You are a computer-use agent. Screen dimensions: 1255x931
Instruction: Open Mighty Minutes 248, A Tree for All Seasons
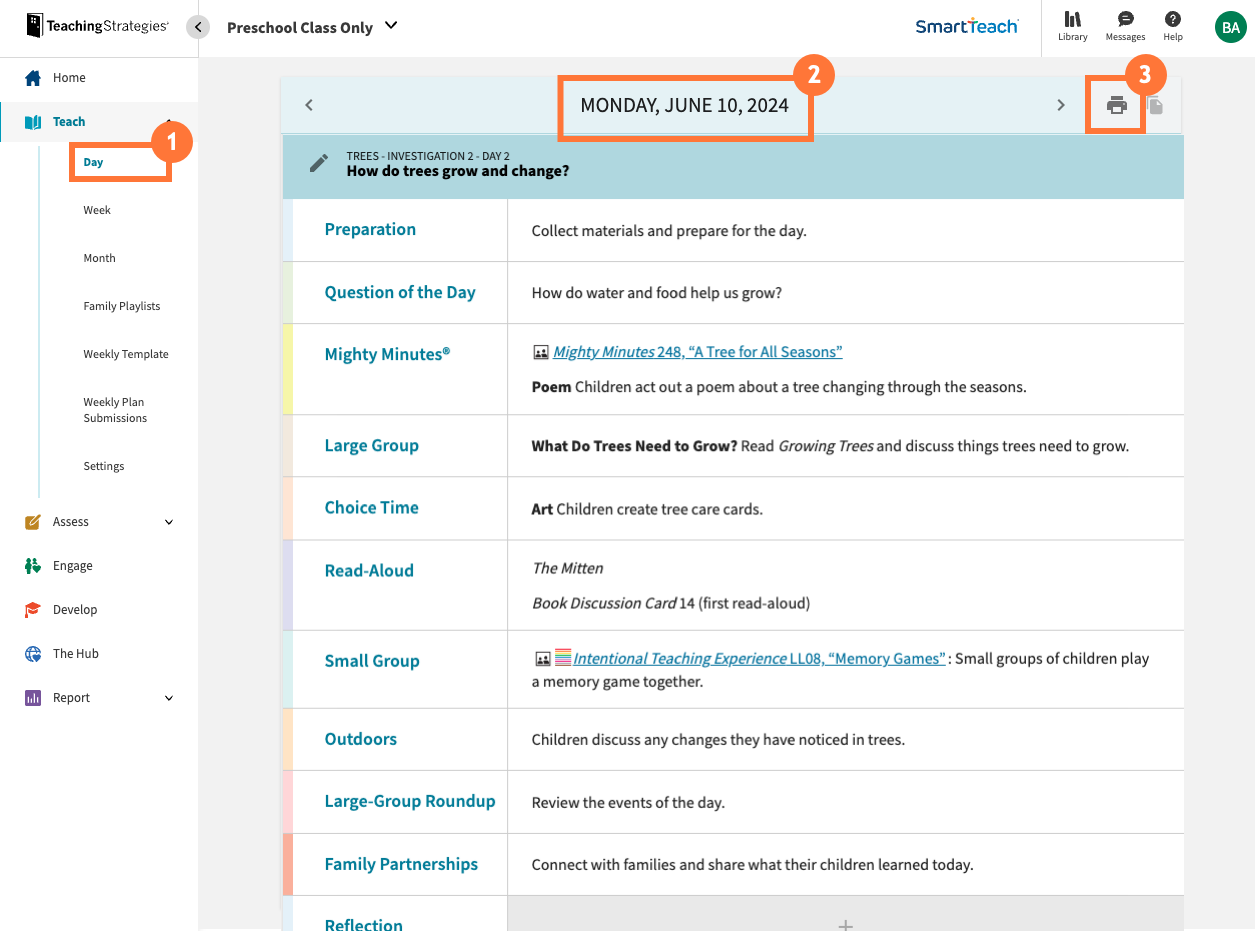699,351
